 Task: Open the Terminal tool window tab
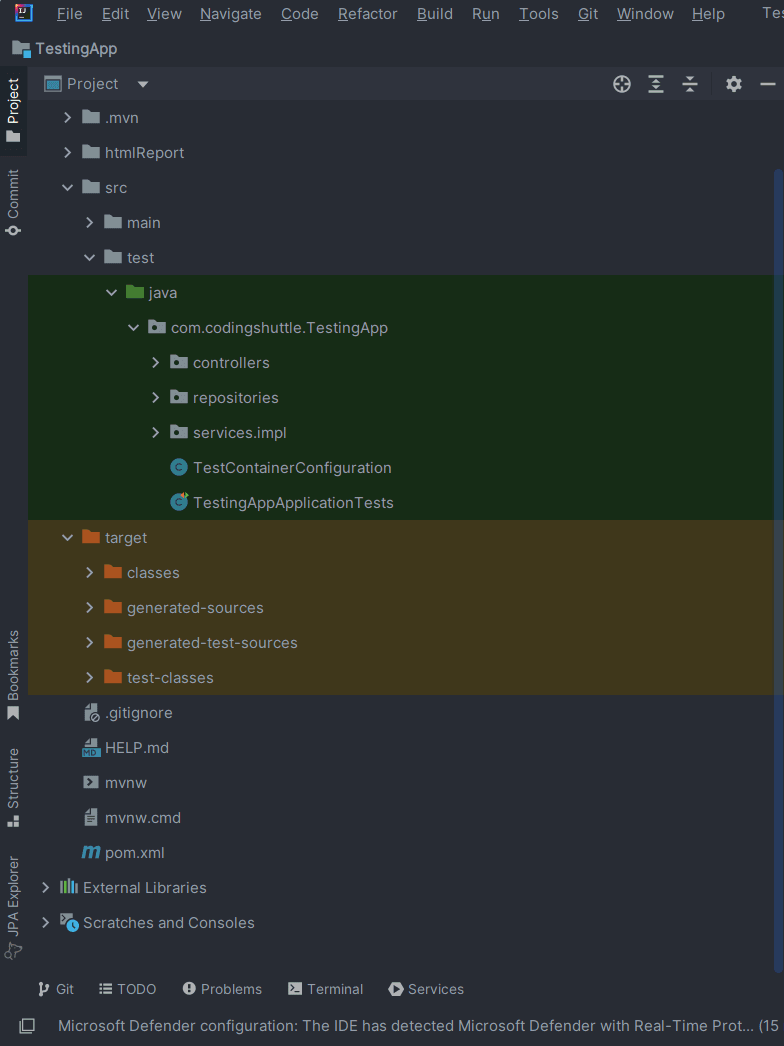[326, 989]
